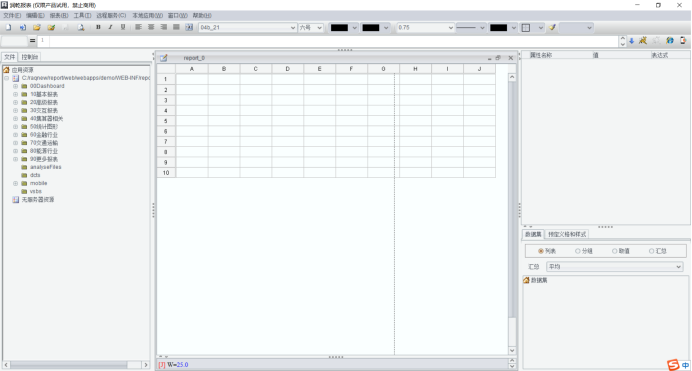Viewport: 692px width, 371px height.
Task: Select the 60金融行业 folder
Action: 44,135
